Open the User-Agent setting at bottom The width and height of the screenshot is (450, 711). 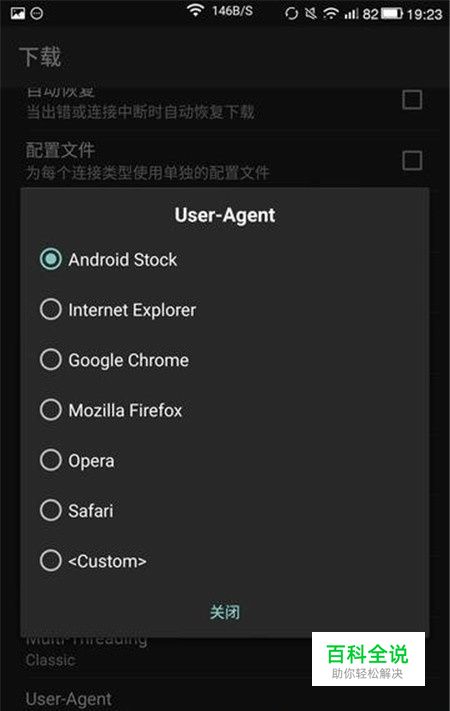click(x=68, y=699)
